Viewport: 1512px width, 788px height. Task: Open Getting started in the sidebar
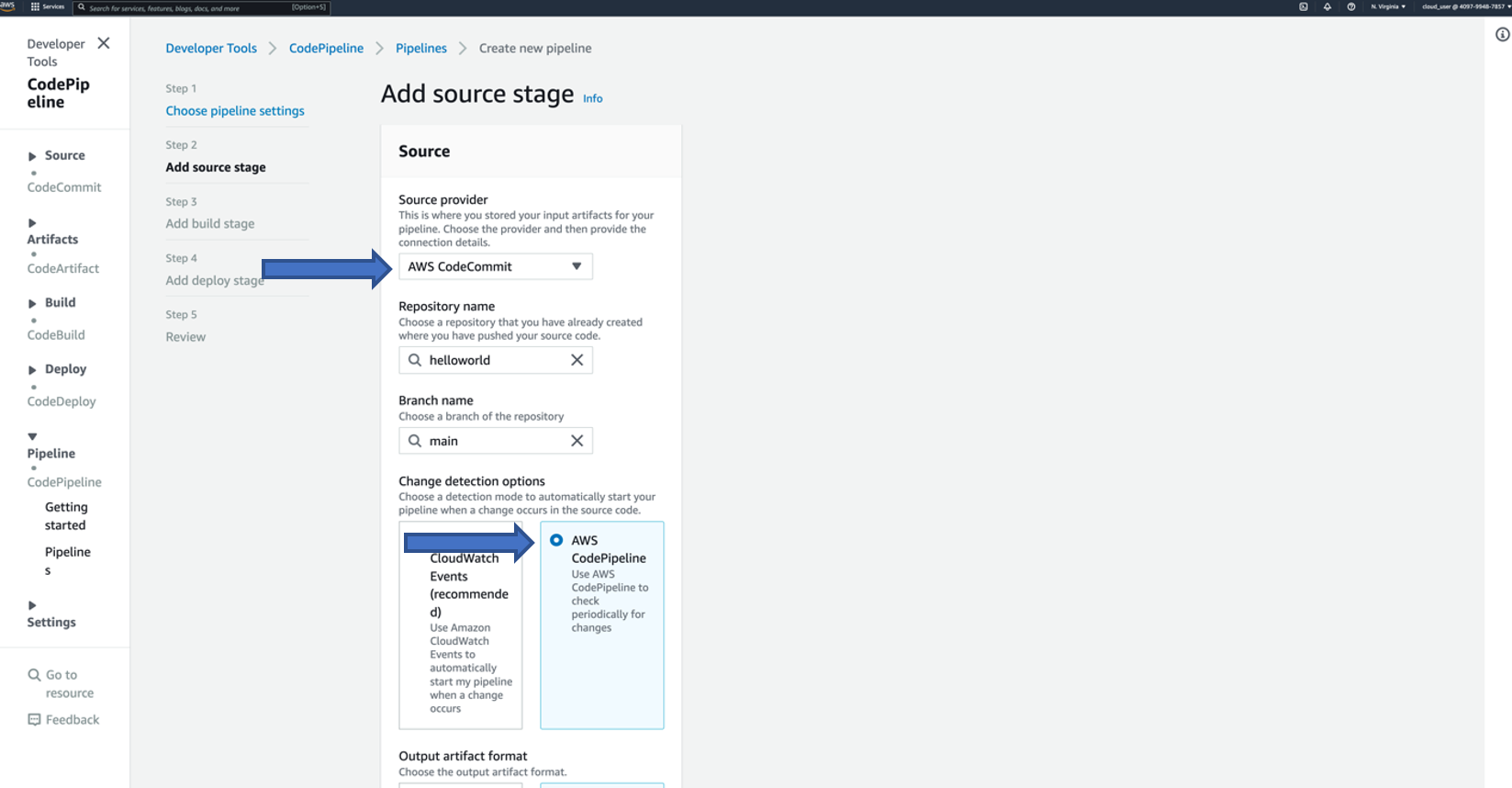tap(66, 516)
